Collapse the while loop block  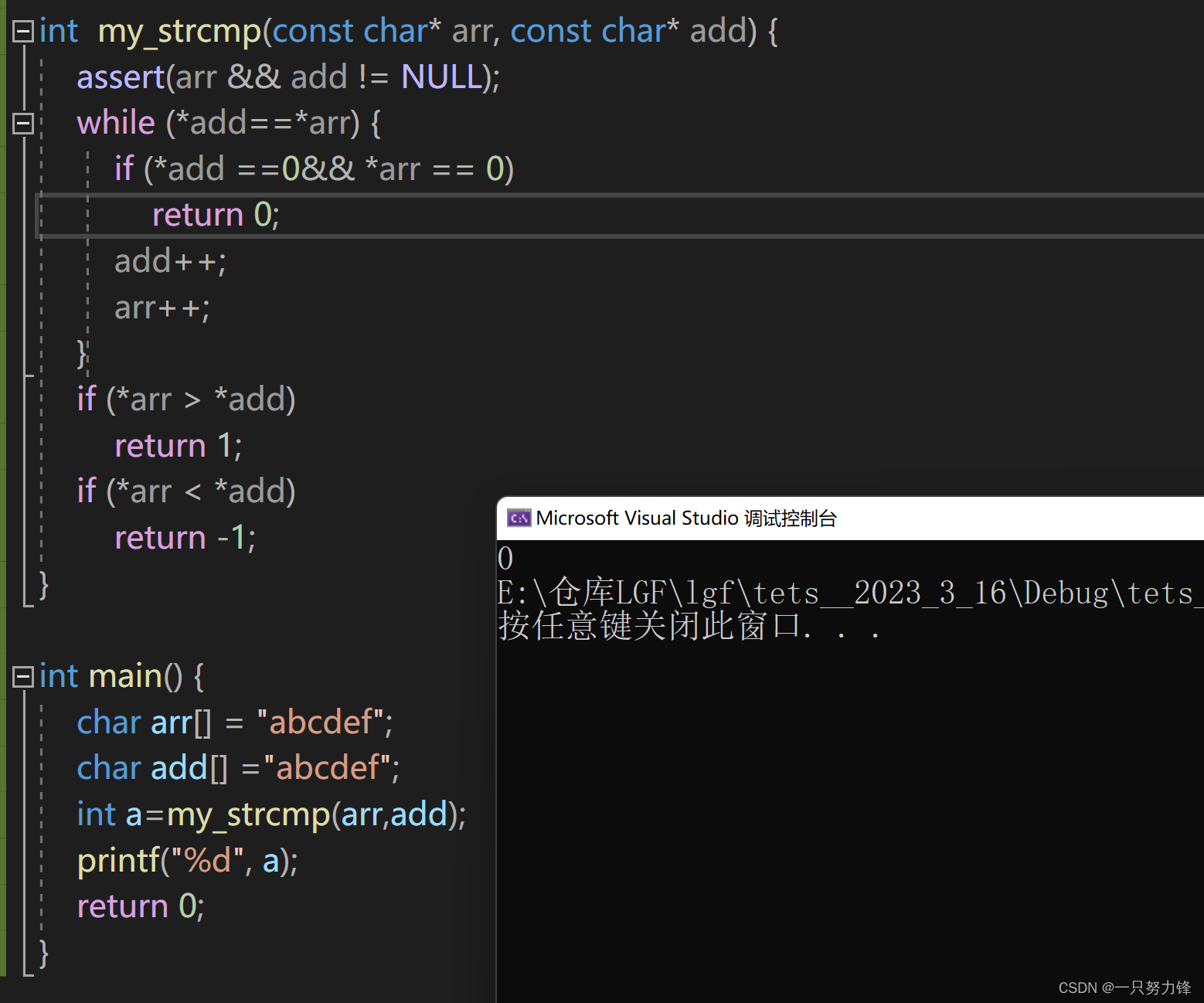(x=22, y=122)
